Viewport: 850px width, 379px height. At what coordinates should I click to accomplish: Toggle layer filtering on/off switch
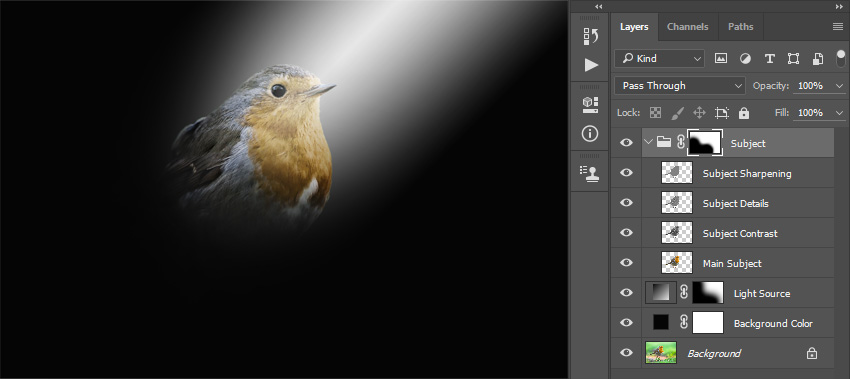coord(841,59)
